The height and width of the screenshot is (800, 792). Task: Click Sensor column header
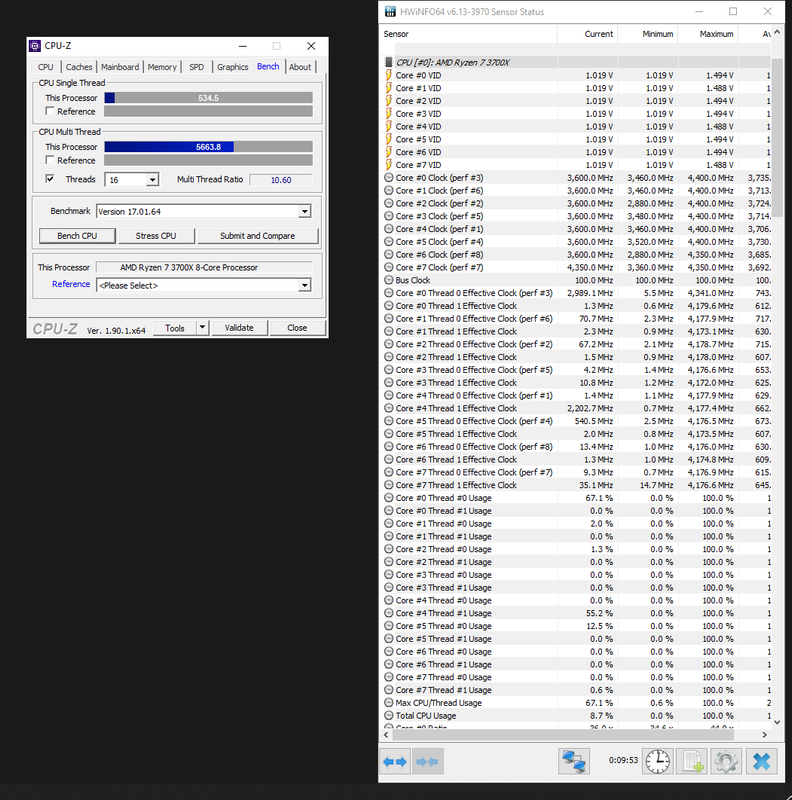point(469,34)
